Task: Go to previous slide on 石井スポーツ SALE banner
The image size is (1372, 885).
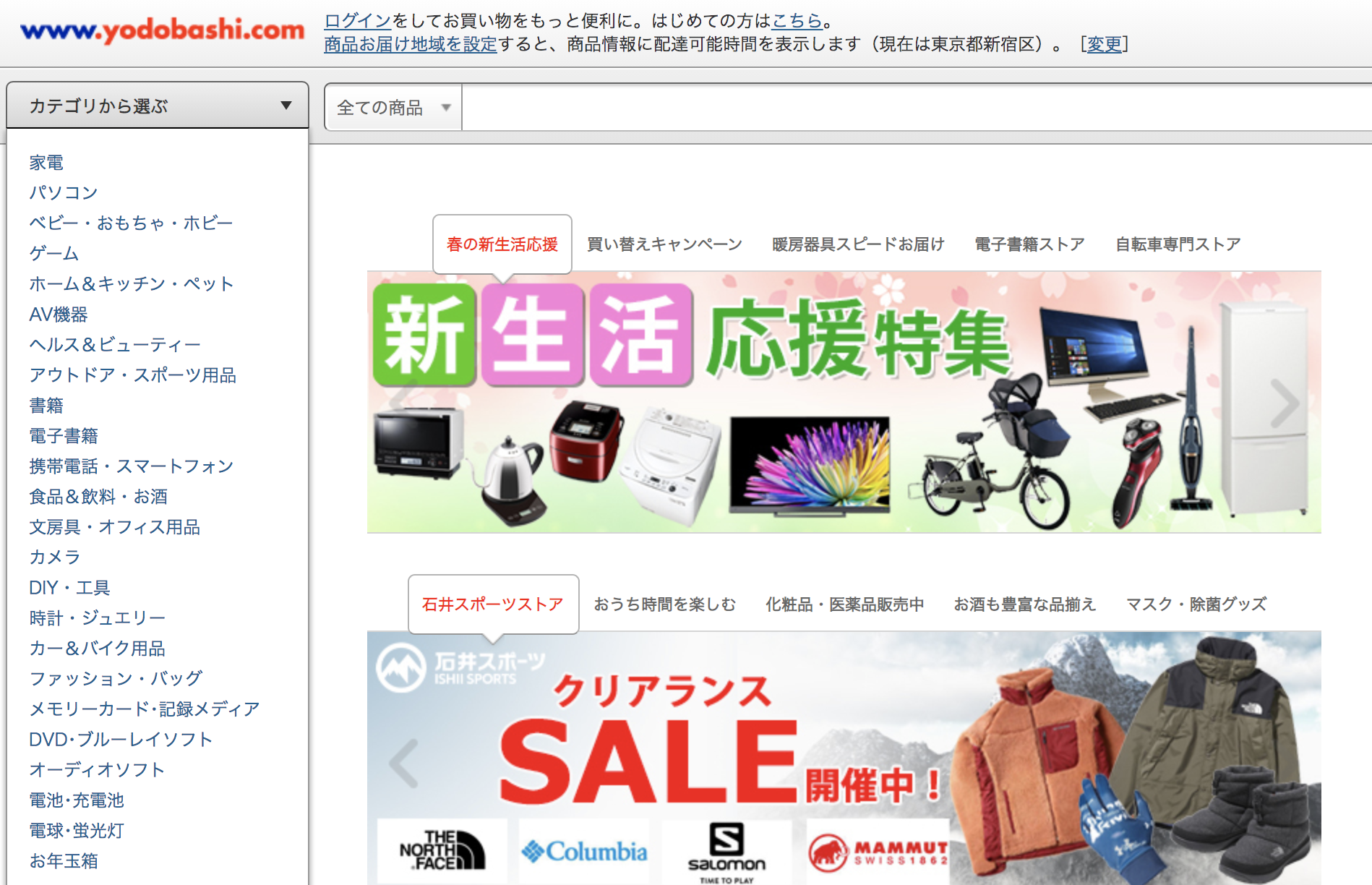Action: [403, 763]
